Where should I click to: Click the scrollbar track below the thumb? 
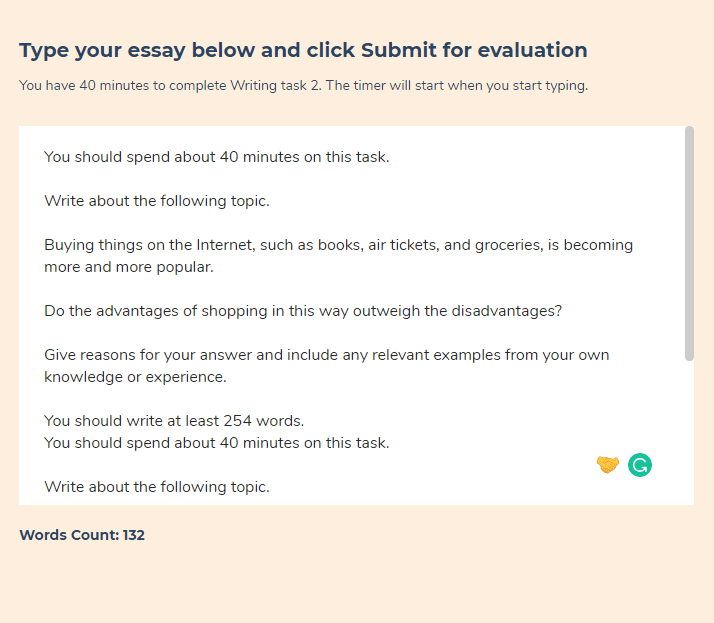pyautogui.click(x=689, y=430)
